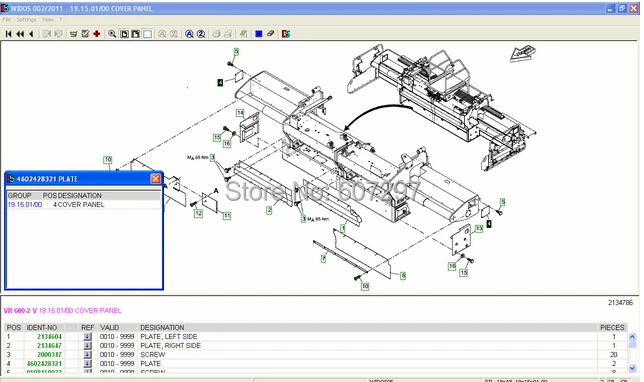The height and width of the screenshot is (382, 644).
Task: Click the eraser icon in toolbar
Action: point(270,34)
